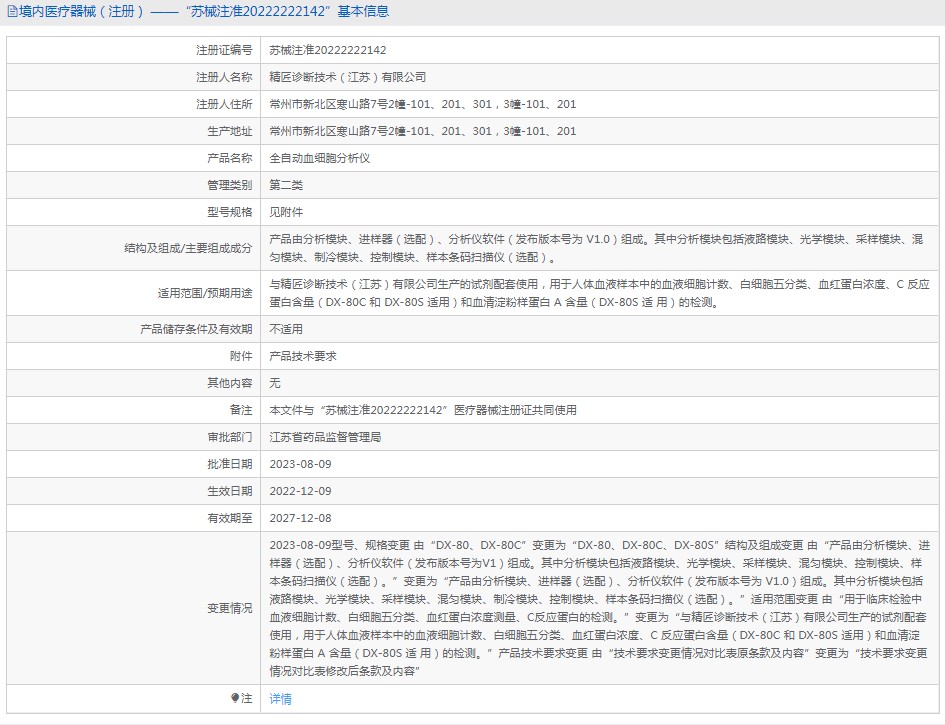The width and height of the screenshot is (945, 725).
Task: Select the 备注 row label
Action: click(x=241, y=410)
